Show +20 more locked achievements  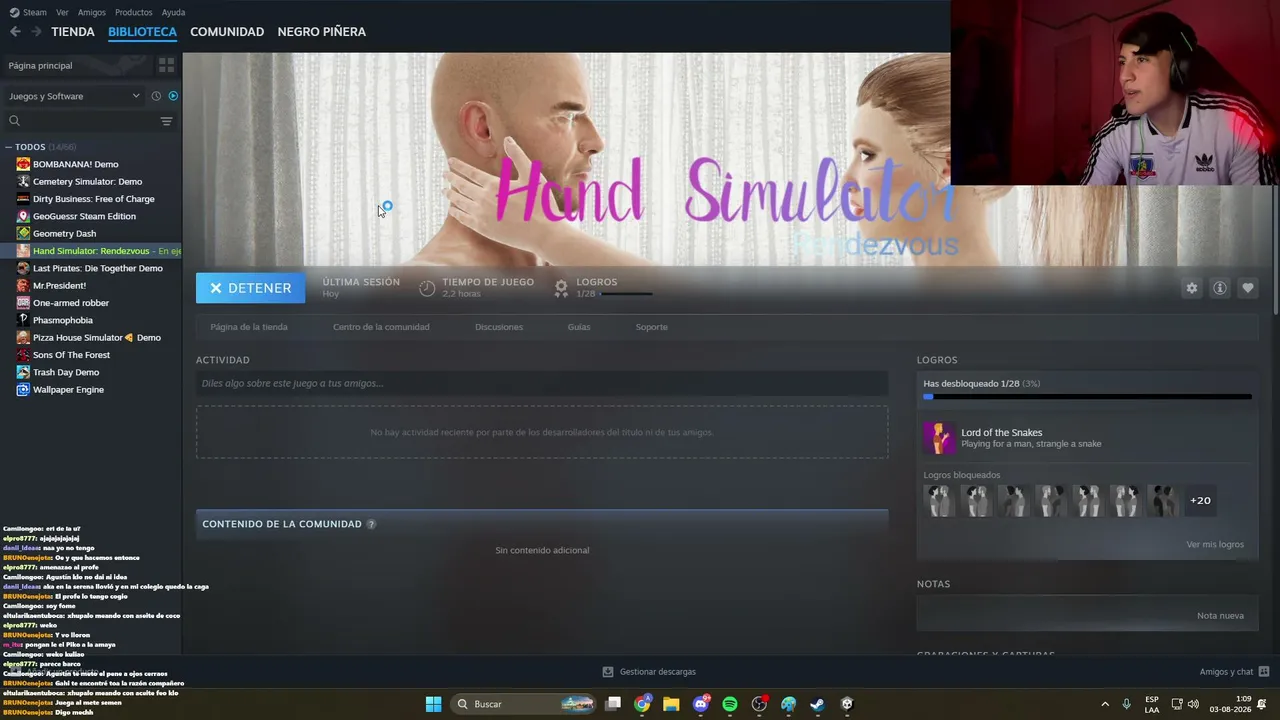1200,500
